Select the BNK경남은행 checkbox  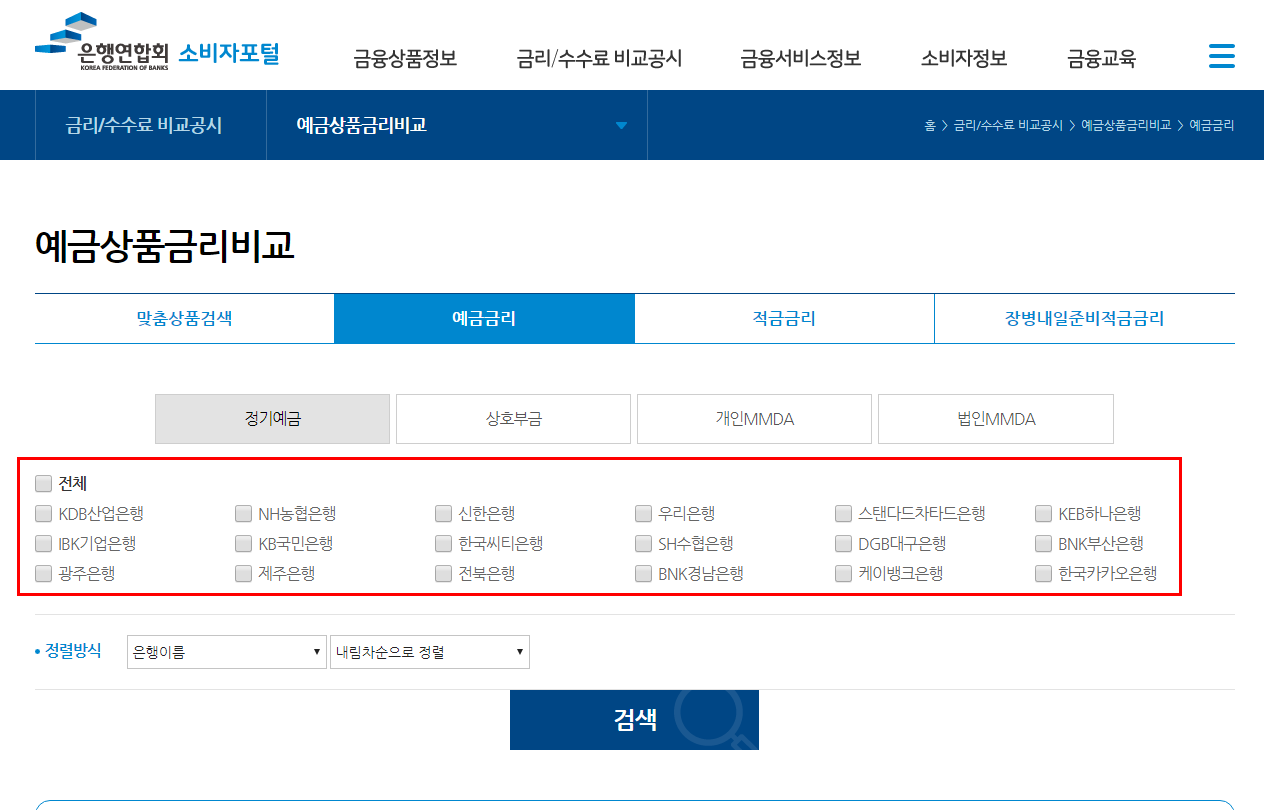pyautogui.click(x=643, y=574)
